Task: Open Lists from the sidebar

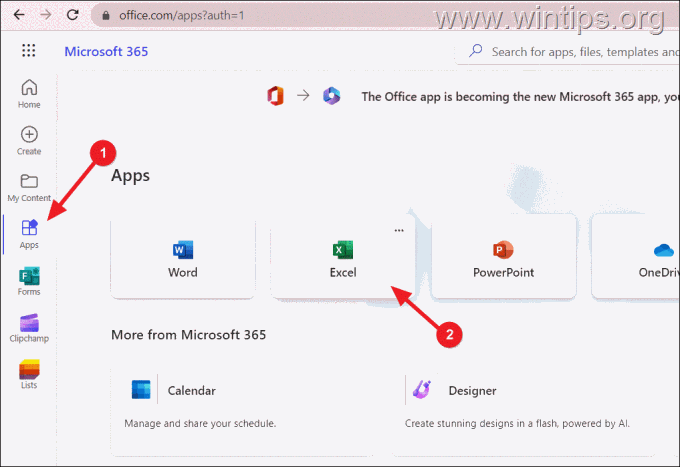Action: tap(29, 374)
